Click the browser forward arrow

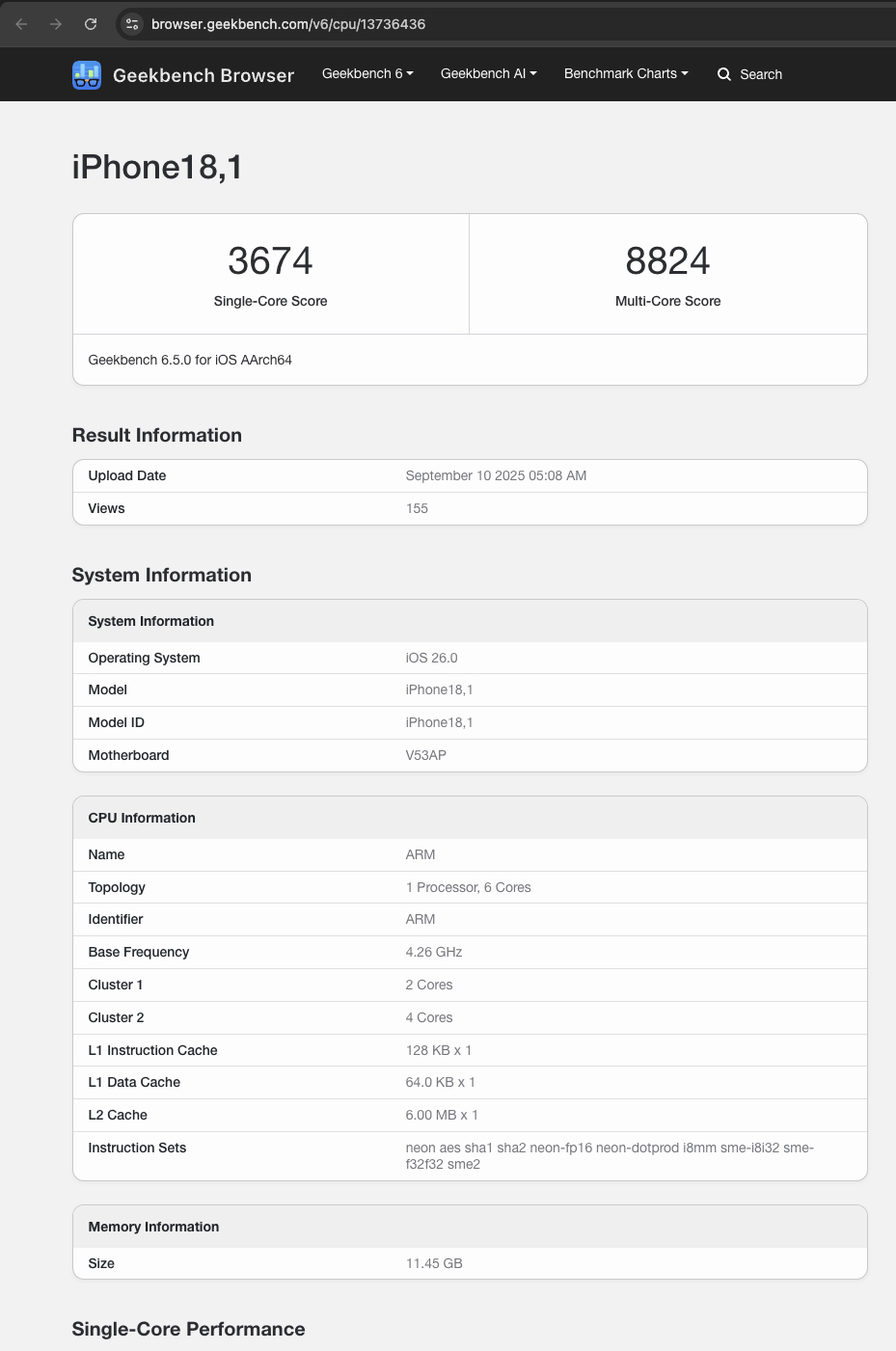pyautogui.click(x=56, y=24)
